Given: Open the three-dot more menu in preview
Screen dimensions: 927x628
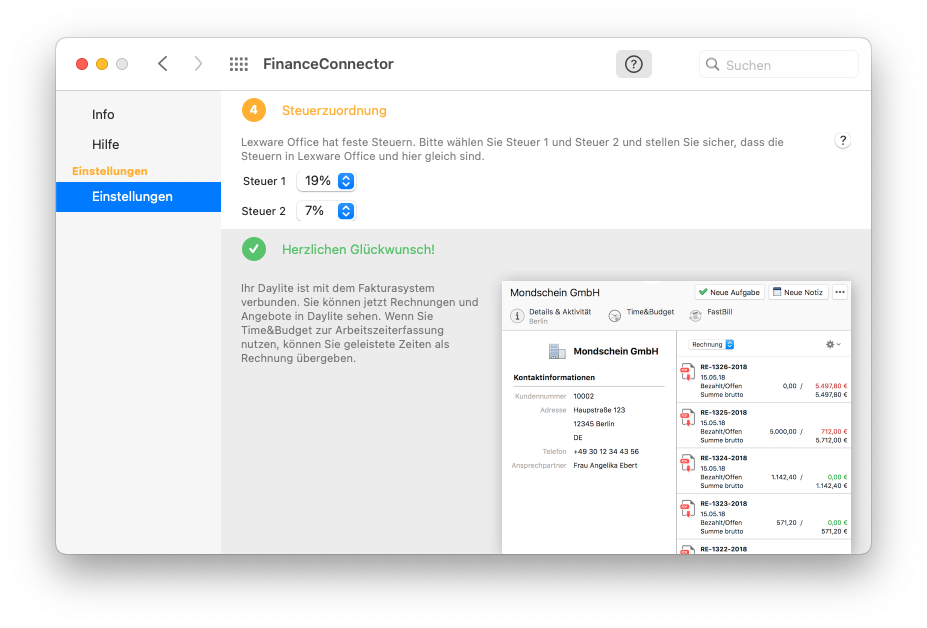Looking at the screenshot, I should [x=840, y=292].
